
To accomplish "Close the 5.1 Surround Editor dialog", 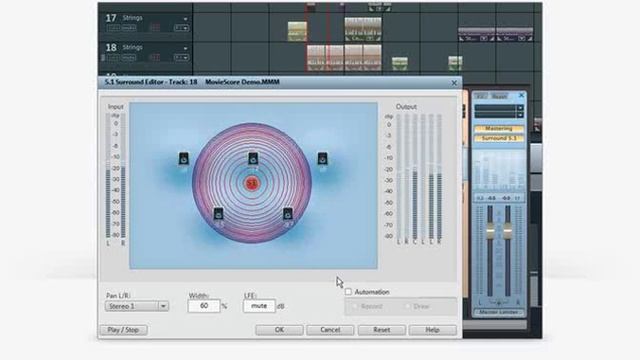I will (454, 83).
